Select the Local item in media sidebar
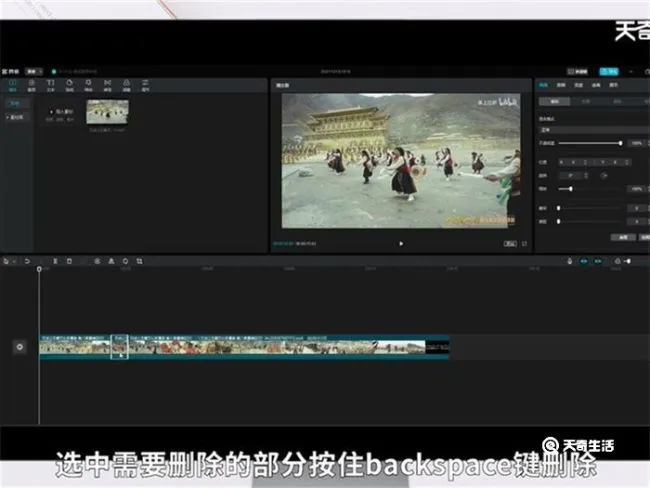The image size is (650, 488). pyautogui.click(x=16, y=103)
